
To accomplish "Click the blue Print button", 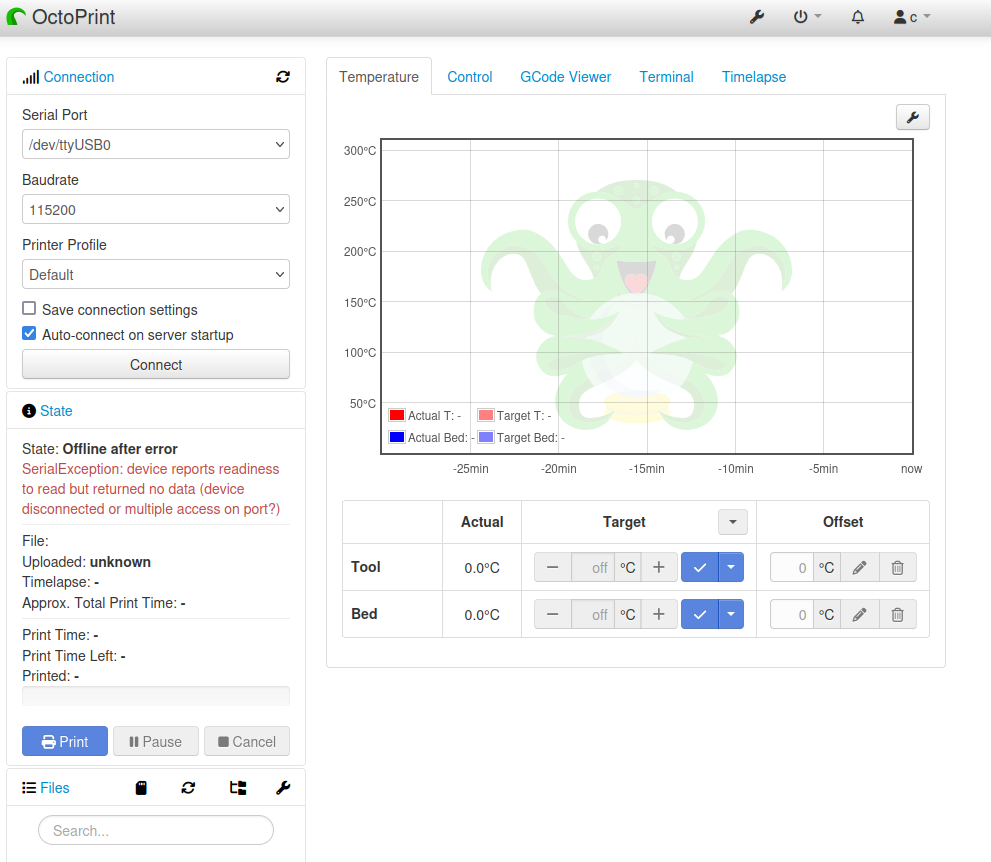I will (x=65, y=741).
